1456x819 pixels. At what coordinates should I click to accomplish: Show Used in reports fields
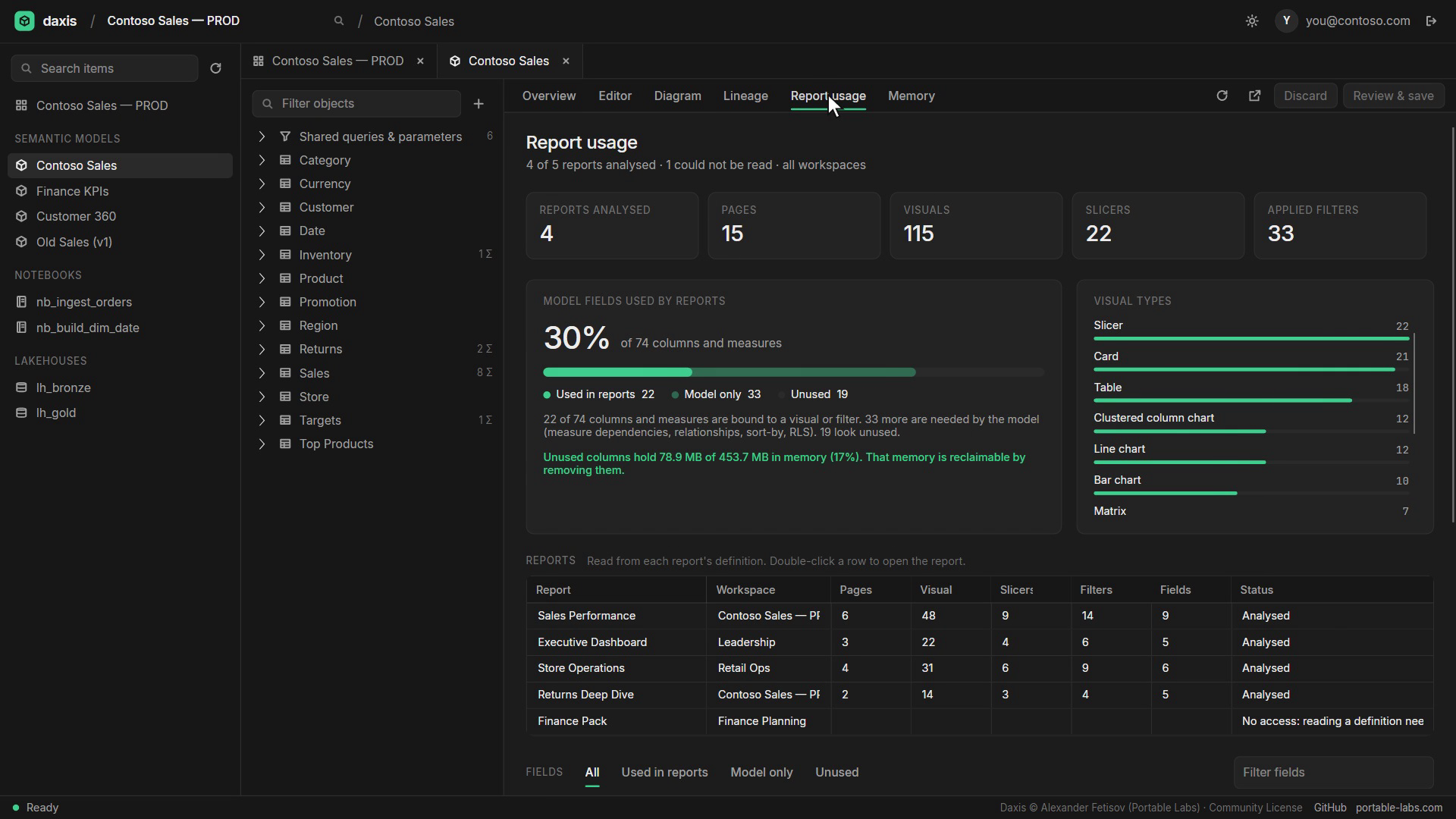point(664,772)
